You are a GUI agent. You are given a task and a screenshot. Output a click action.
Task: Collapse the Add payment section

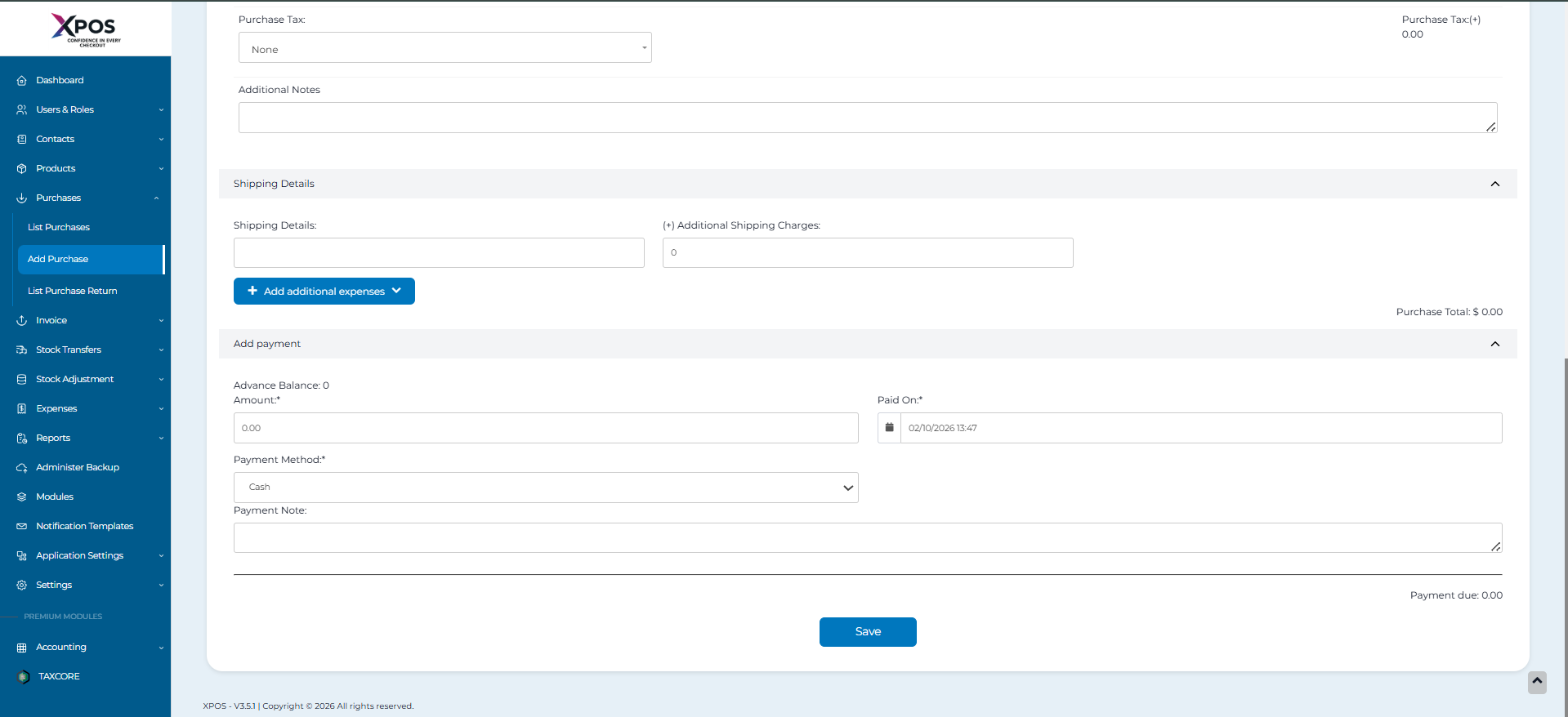coord(1494,344)
